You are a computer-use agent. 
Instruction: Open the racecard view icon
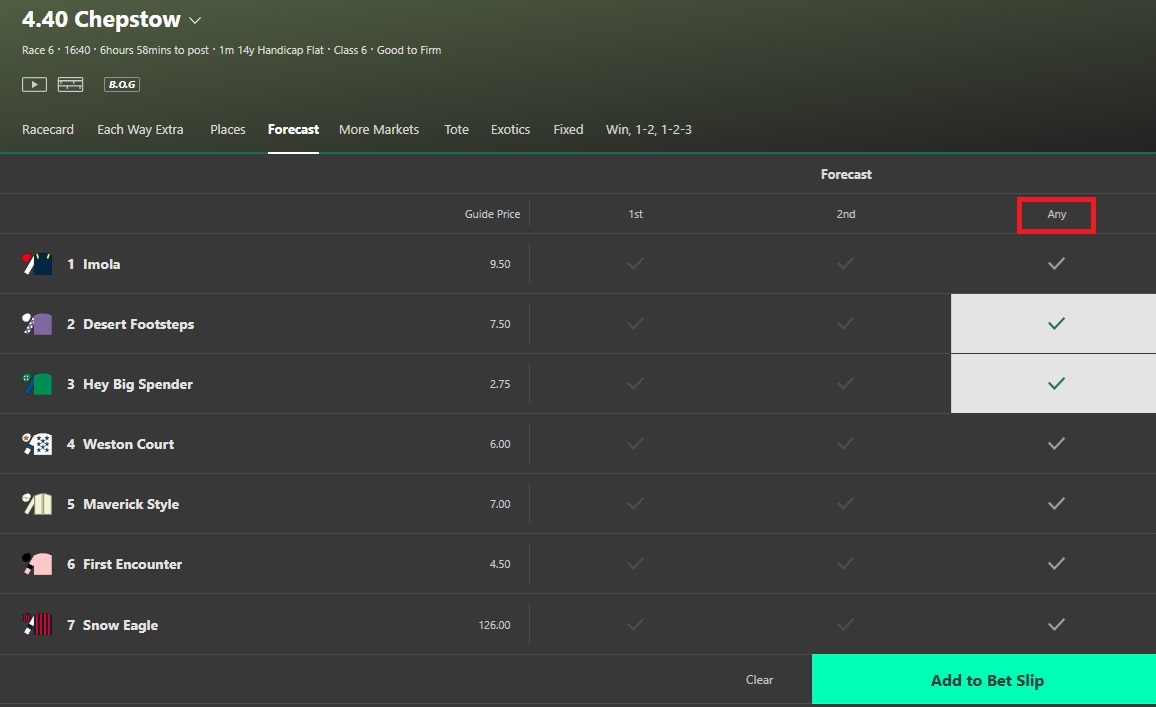[70, 84]
